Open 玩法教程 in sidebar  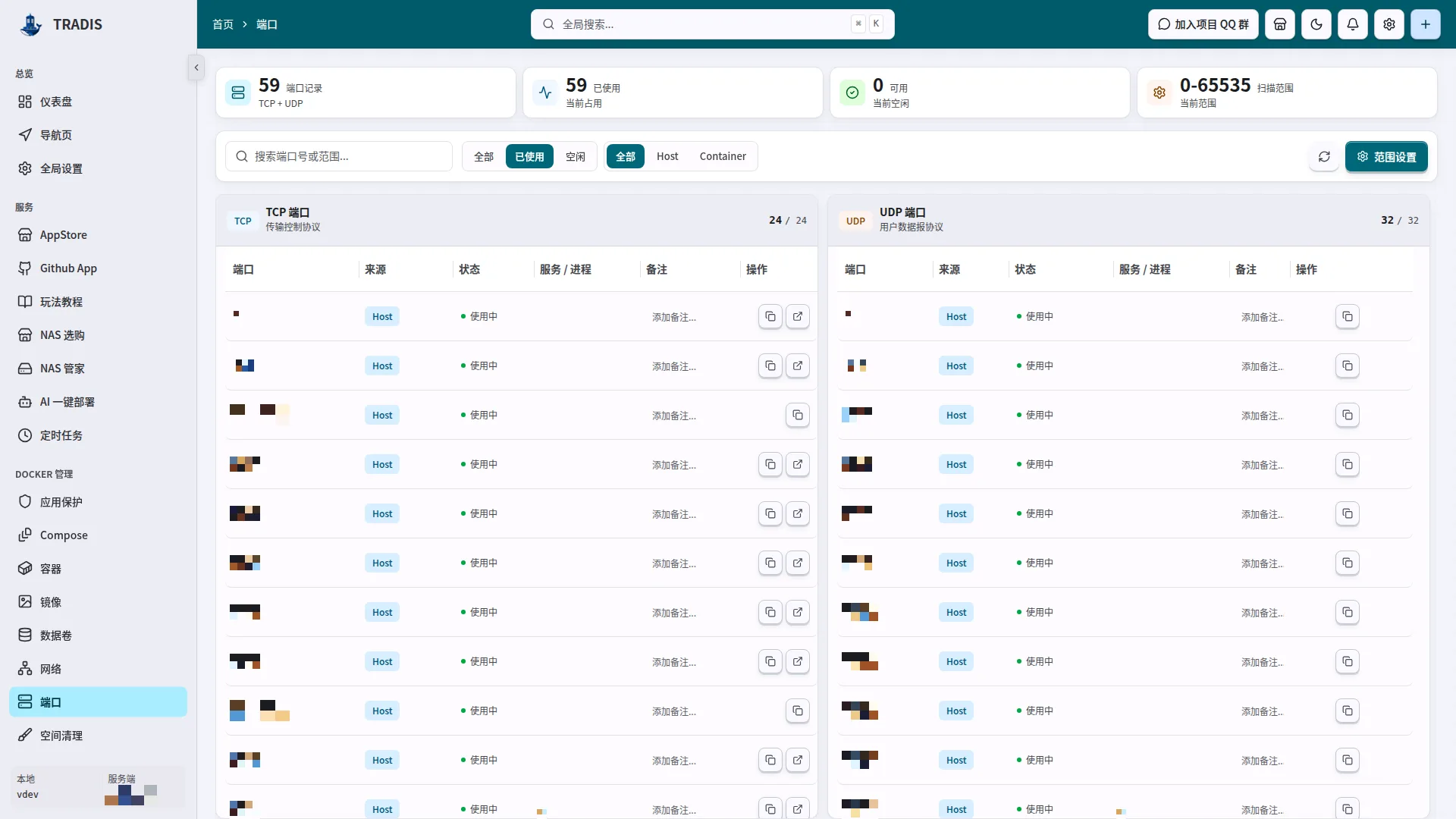98,302
